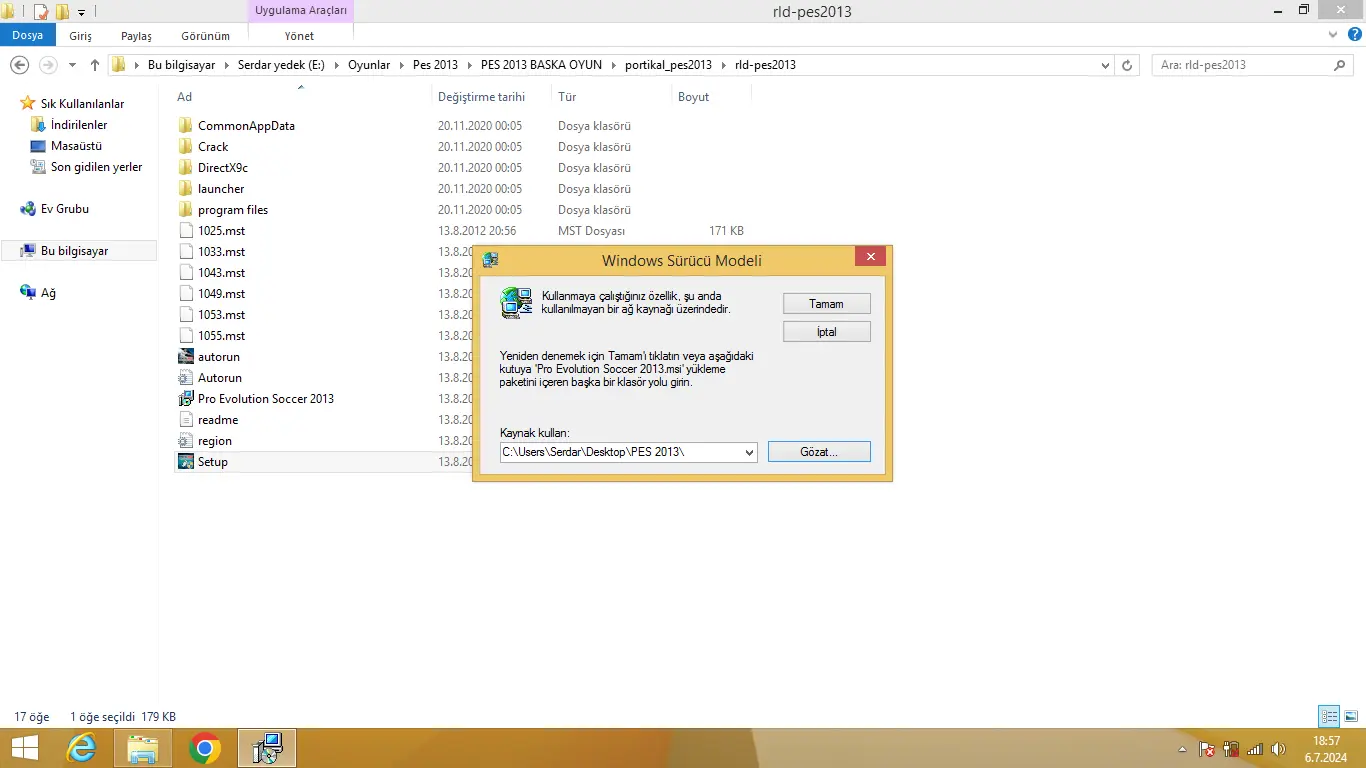
Task: Open Masaüstü in navigation pane
Action: 76,146
